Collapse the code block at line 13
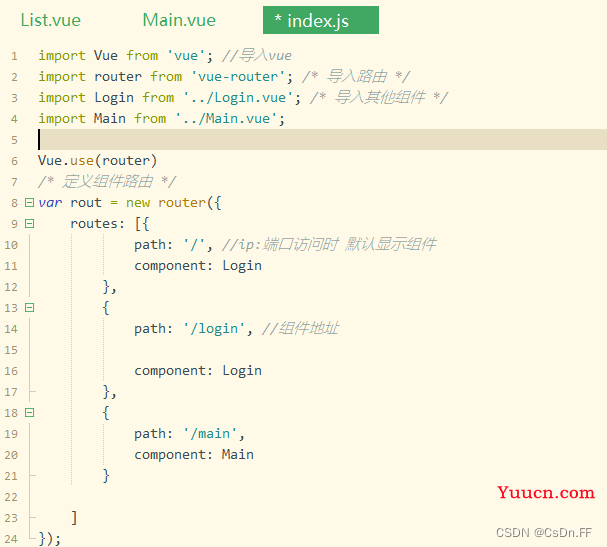This screenshot has width=607, height=547. click(29, 308)
